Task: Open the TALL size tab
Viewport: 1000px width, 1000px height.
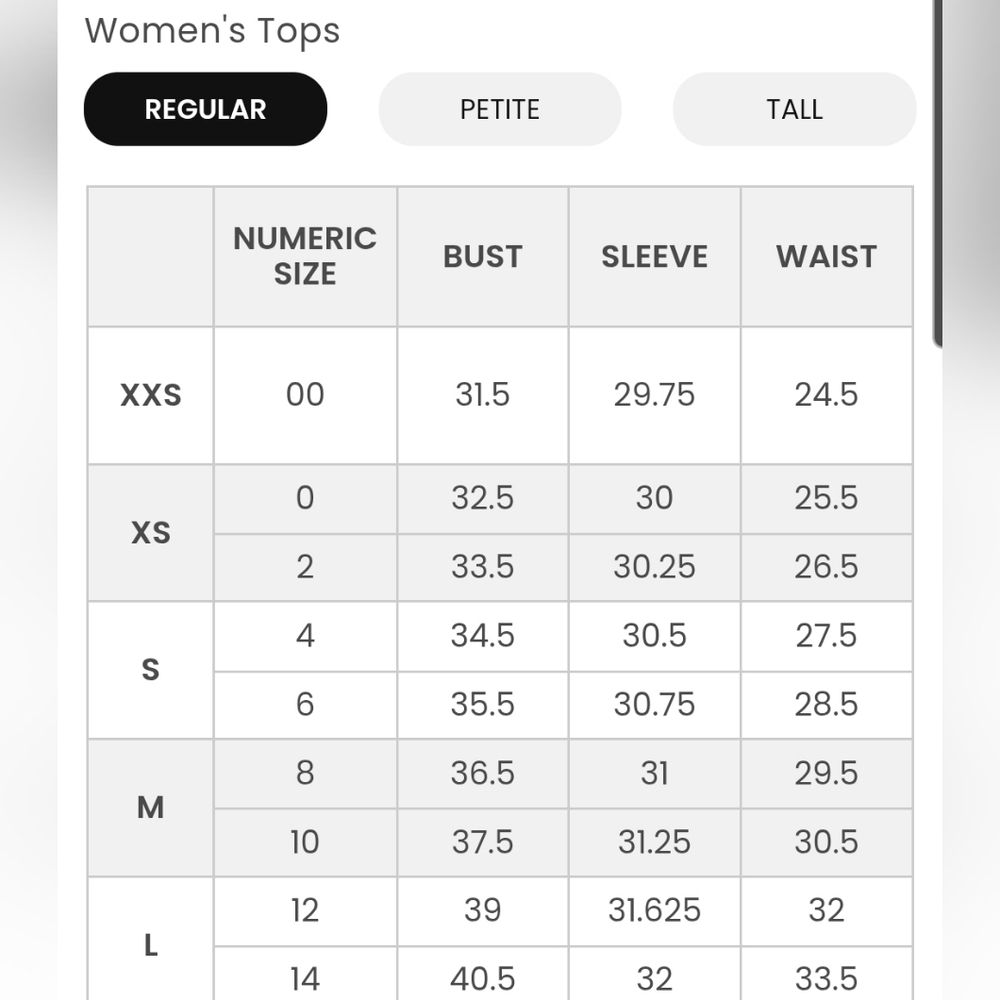Action: click(795, 109)
